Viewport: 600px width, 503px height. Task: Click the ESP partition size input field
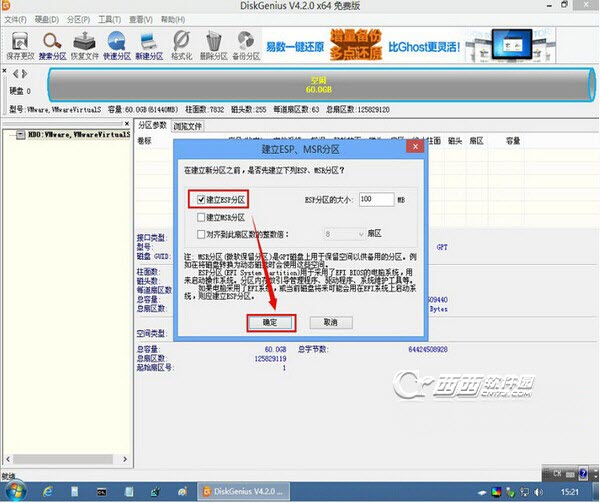[375, 200]
